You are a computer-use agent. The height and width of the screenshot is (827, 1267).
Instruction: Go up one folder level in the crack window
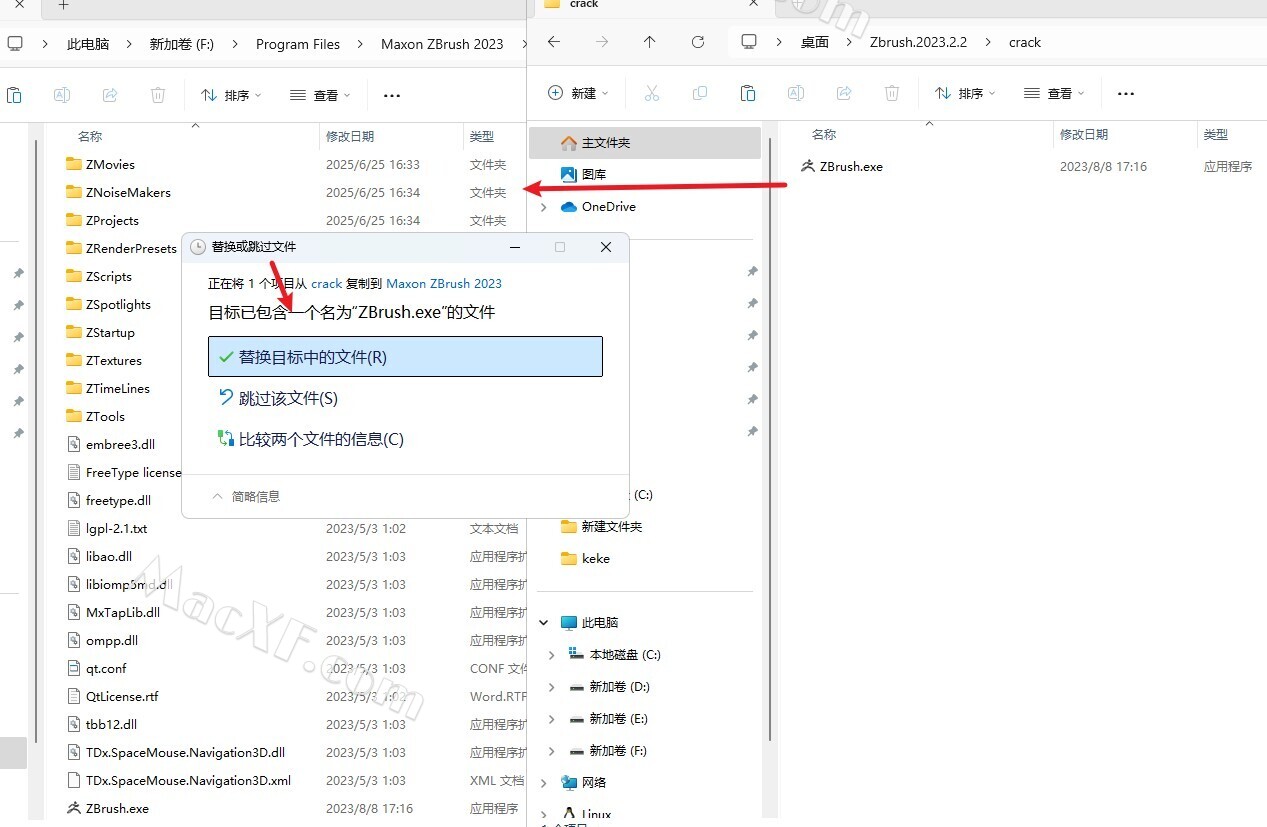[x=650, y=42]
